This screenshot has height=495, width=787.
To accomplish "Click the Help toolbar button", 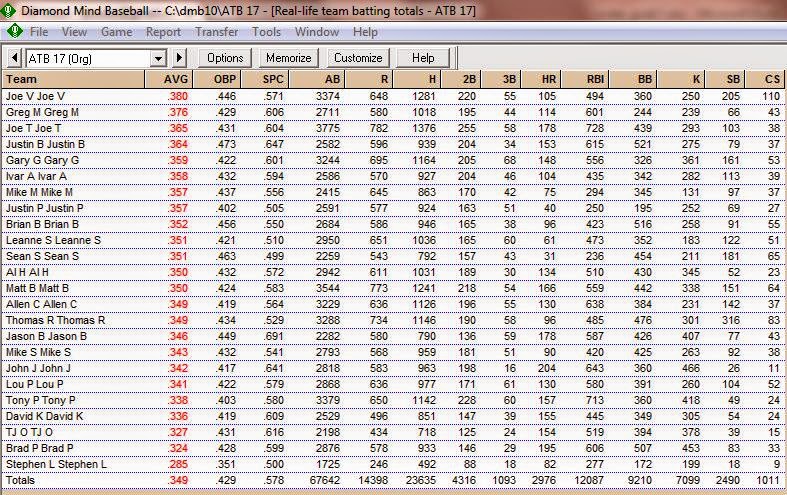I will pos(423,58).
